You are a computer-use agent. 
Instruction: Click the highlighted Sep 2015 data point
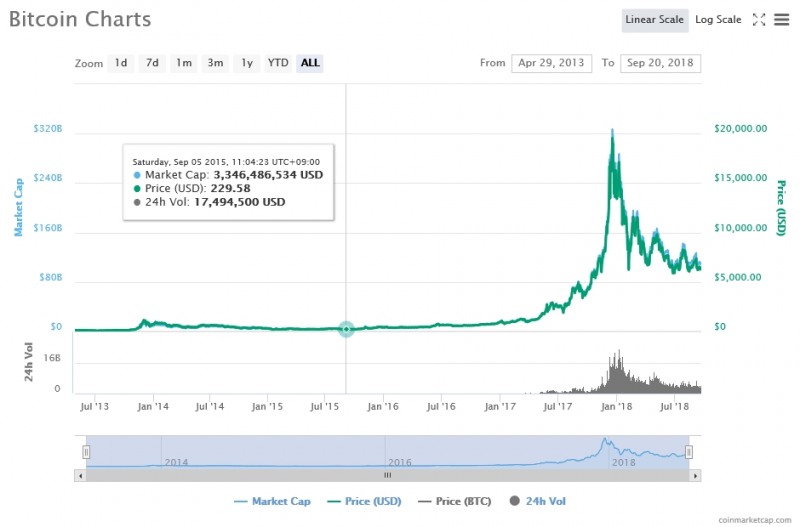point(346,329)
